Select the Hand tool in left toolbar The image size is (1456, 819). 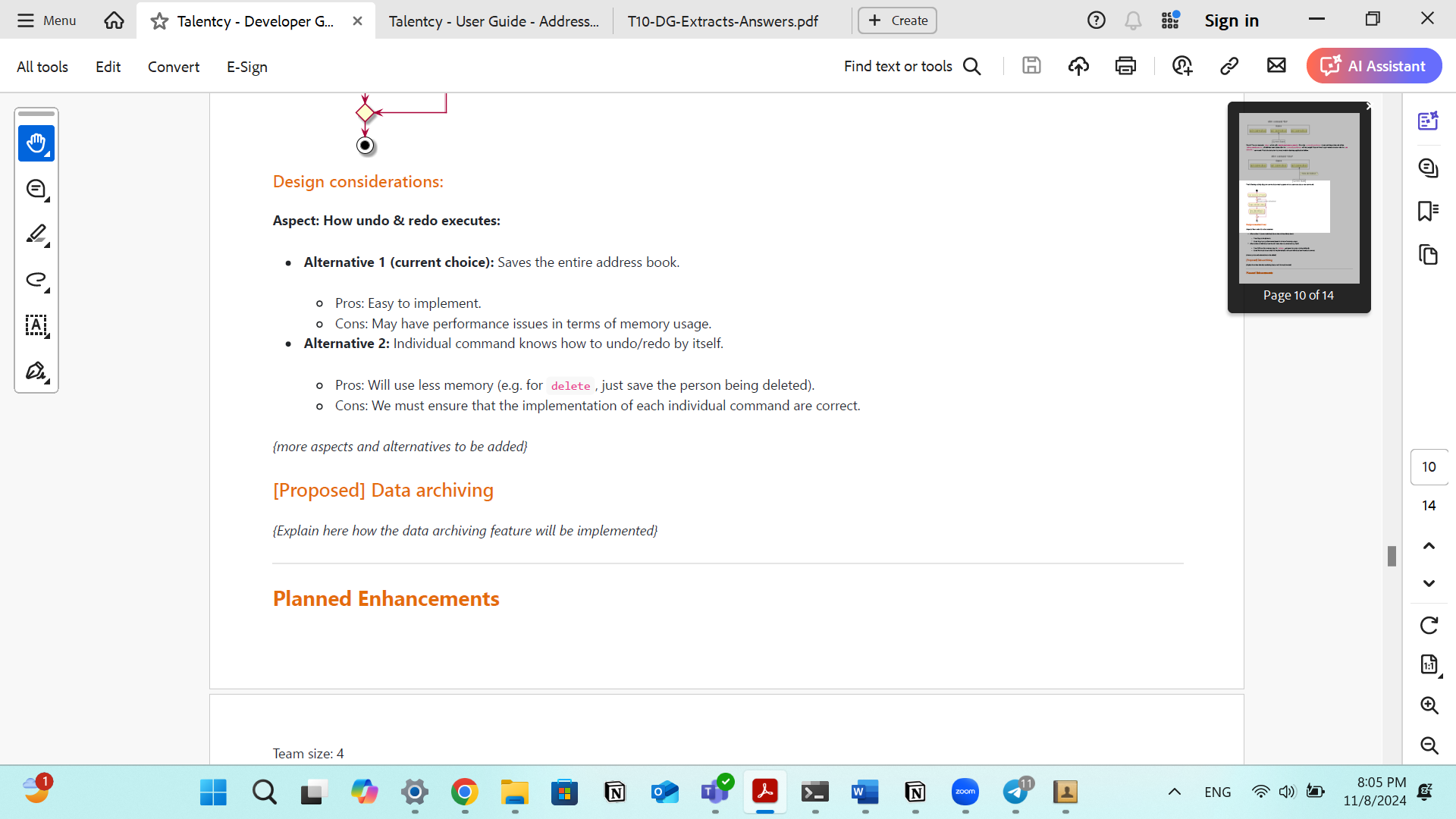click(36, 143)
